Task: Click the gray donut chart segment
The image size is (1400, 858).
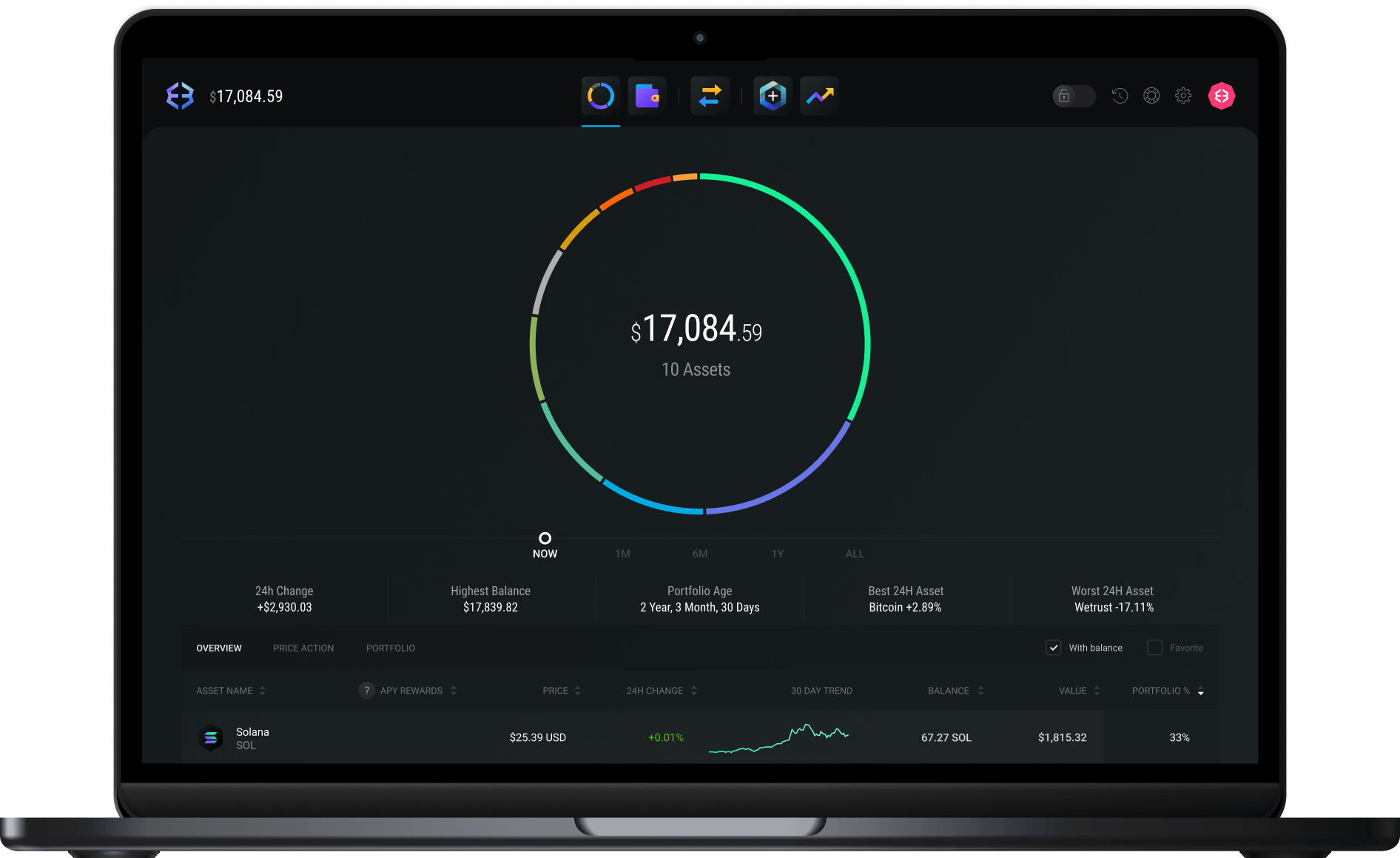Action: [x=545, y=282]
